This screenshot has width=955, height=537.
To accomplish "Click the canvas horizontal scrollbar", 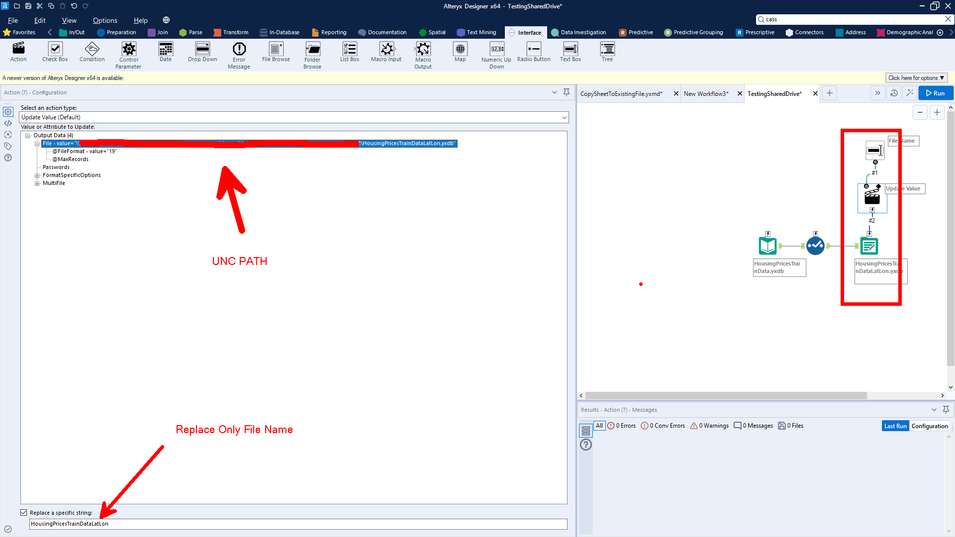I will pyautogui.click(x=726, y=395).
